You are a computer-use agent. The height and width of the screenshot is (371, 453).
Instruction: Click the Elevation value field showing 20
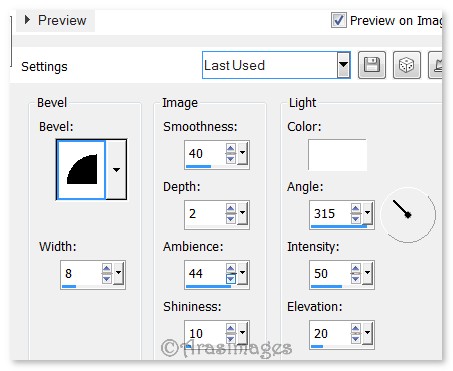[x=330, y=333]
